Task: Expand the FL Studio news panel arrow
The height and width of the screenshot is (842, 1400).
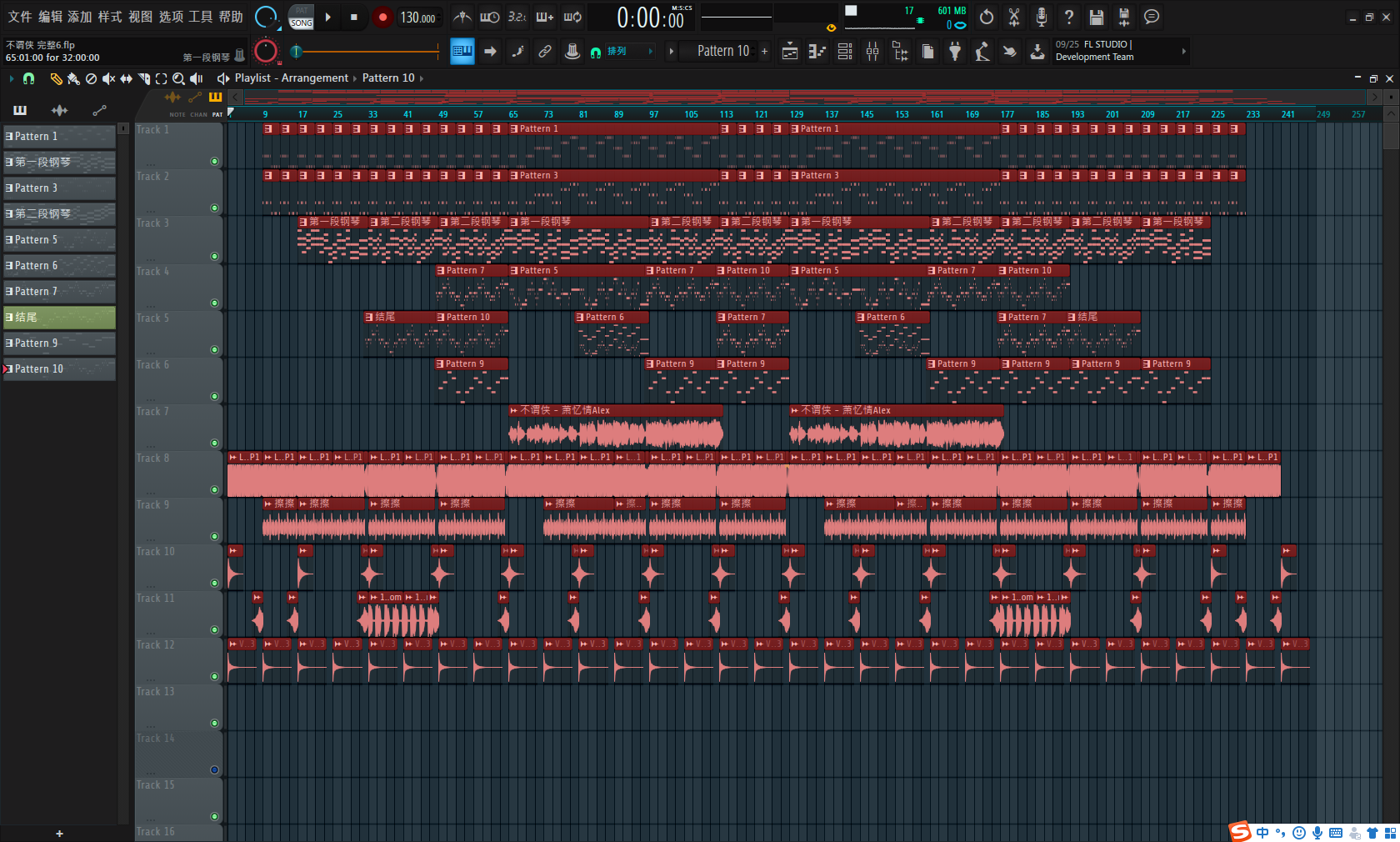Action: pos(1183,52)
